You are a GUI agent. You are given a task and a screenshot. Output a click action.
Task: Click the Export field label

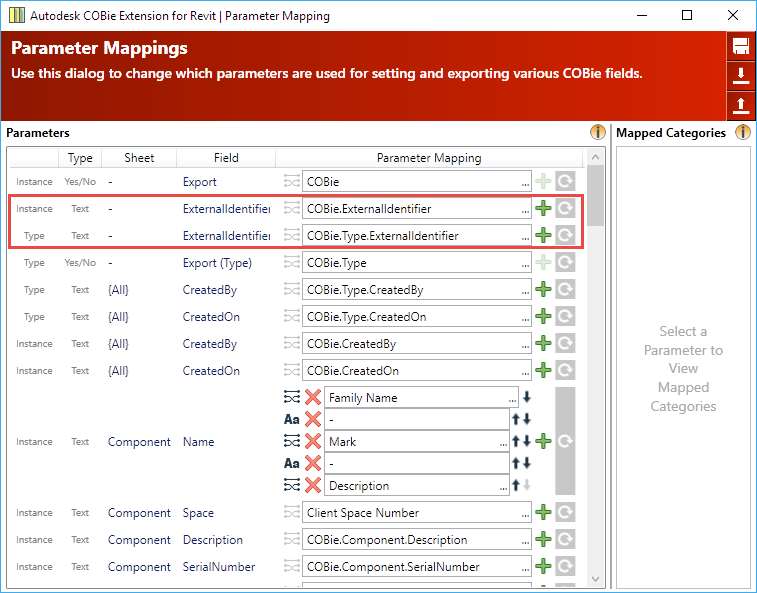(x=199, y=182)
